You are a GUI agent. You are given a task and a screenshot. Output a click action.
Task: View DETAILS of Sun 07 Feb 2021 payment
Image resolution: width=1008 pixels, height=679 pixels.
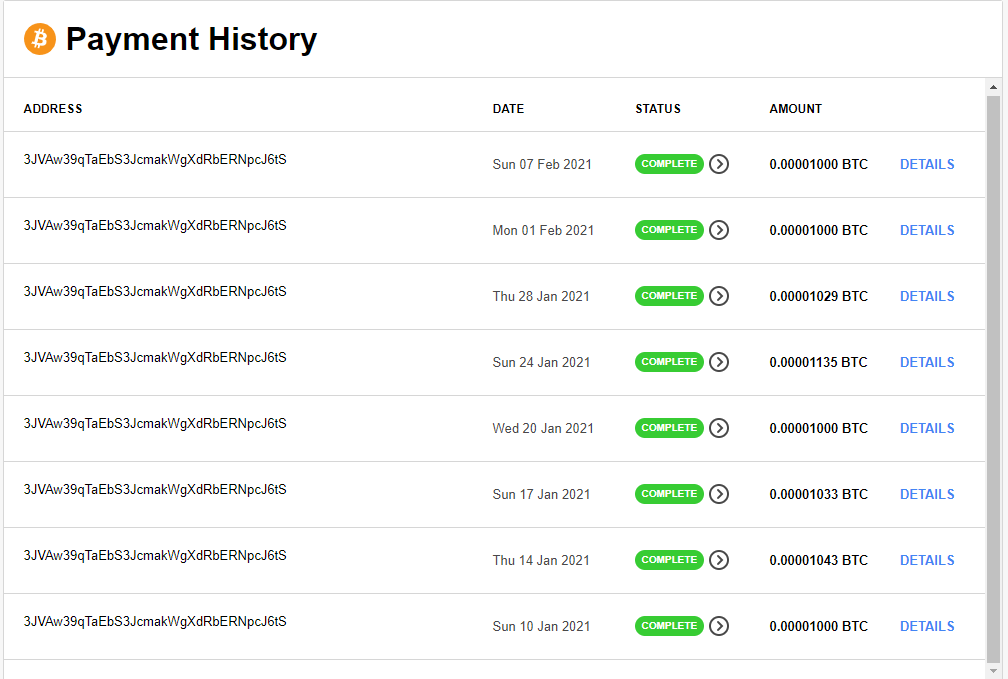[x=927, y=165]
